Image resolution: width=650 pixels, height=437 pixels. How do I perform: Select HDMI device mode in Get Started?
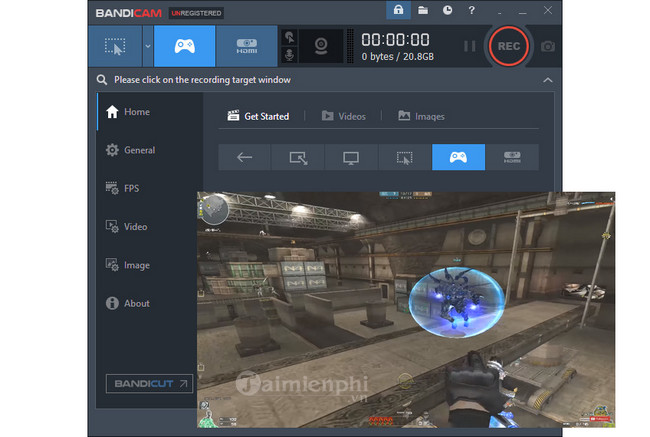point(512,157)
